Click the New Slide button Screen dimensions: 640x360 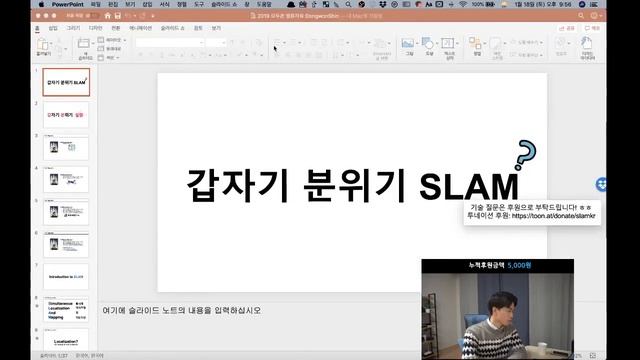(x=84, y=43)
